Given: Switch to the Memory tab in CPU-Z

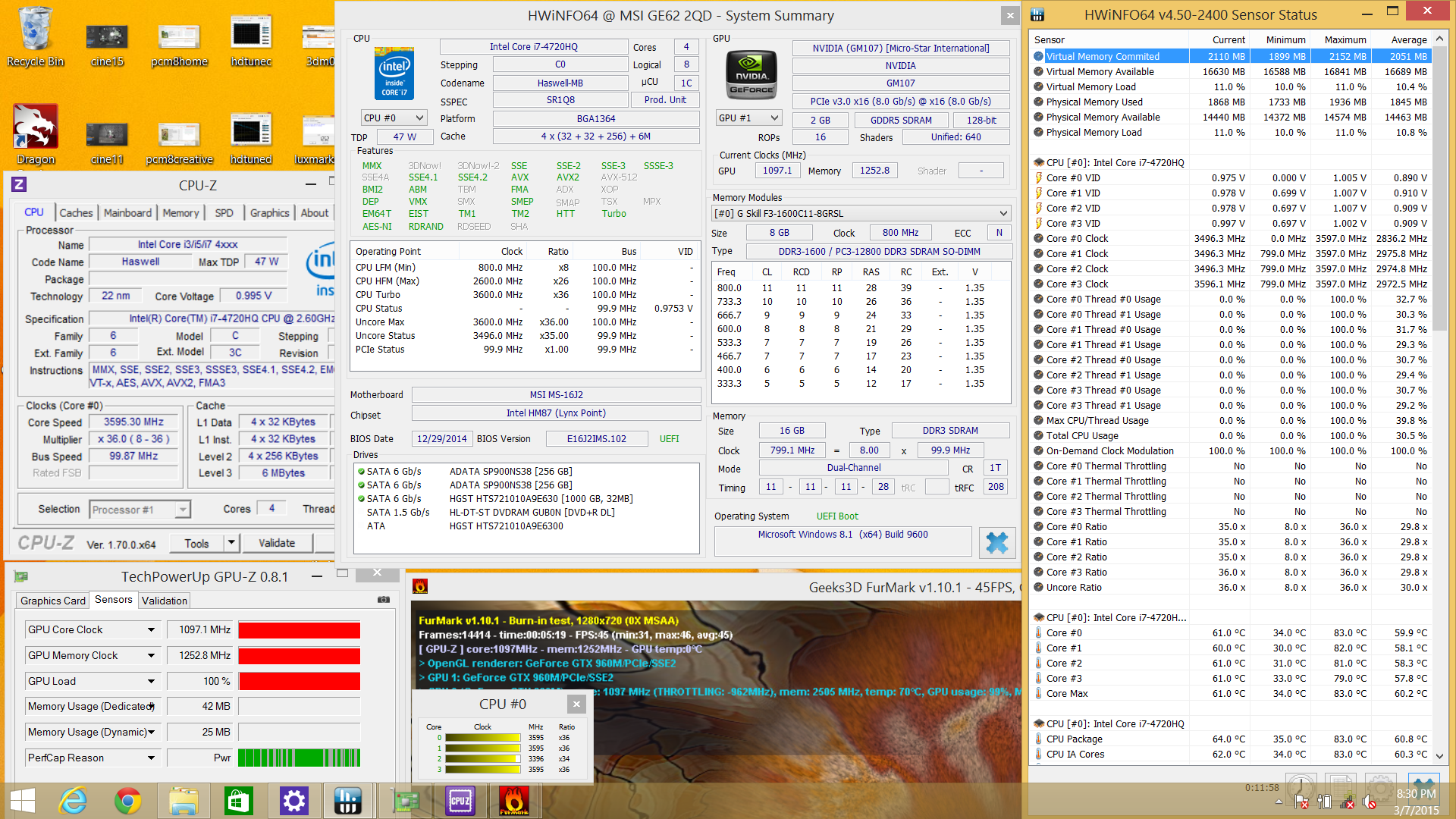Looking at the screenshot, I should tap(180, 213).
